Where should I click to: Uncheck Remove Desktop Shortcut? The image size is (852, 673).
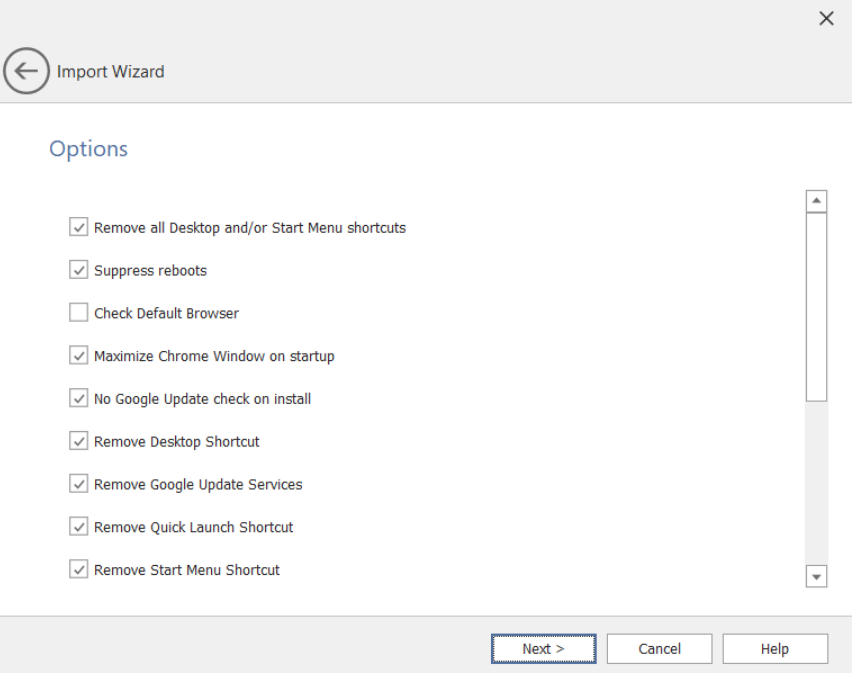tap(78, 441)
